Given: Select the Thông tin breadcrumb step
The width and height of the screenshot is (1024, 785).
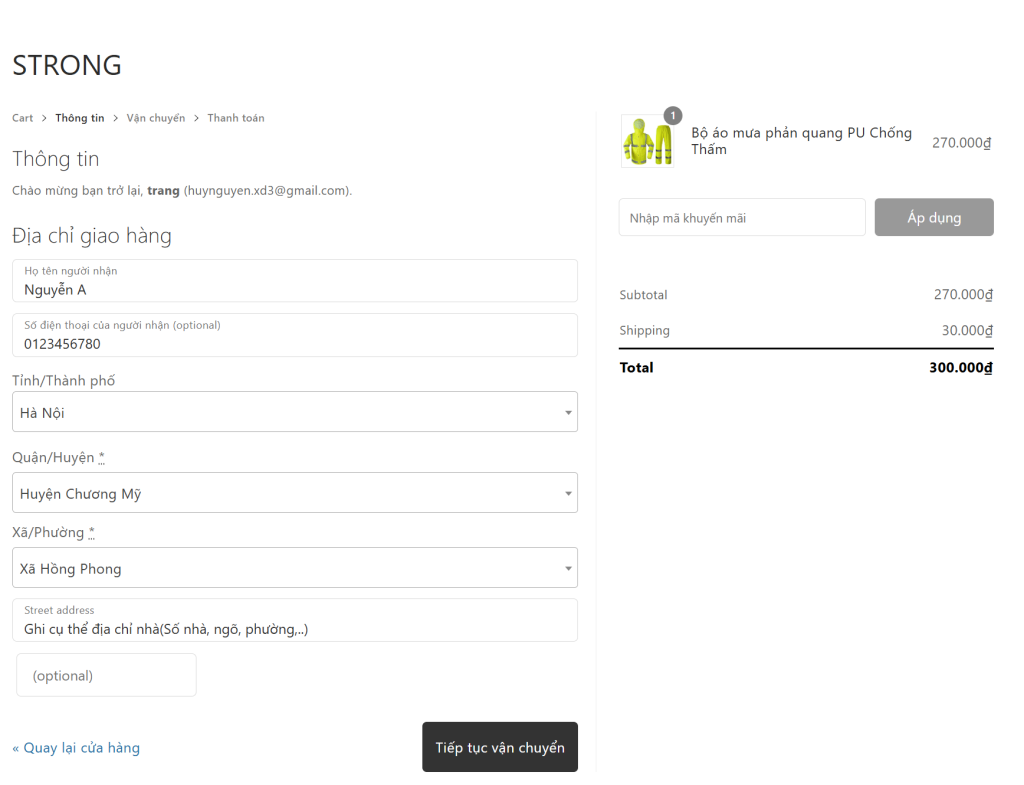Looking at the screenshot, I should point(80,118).
